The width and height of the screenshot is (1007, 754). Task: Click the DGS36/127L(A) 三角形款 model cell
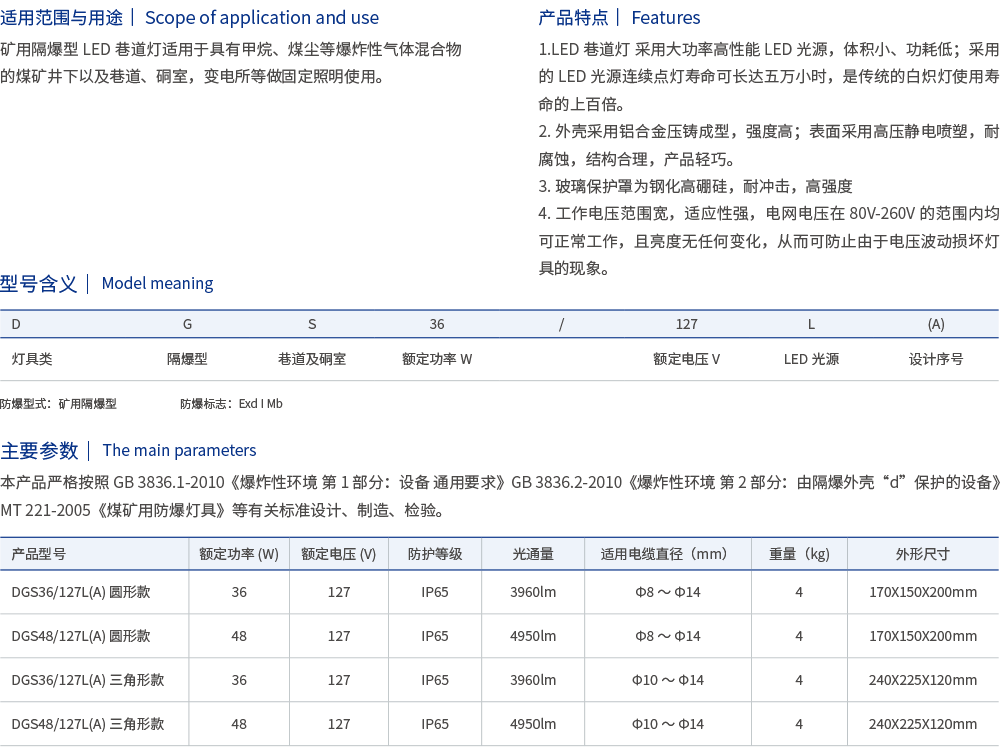pyautogui.click(x=87, y=680)
